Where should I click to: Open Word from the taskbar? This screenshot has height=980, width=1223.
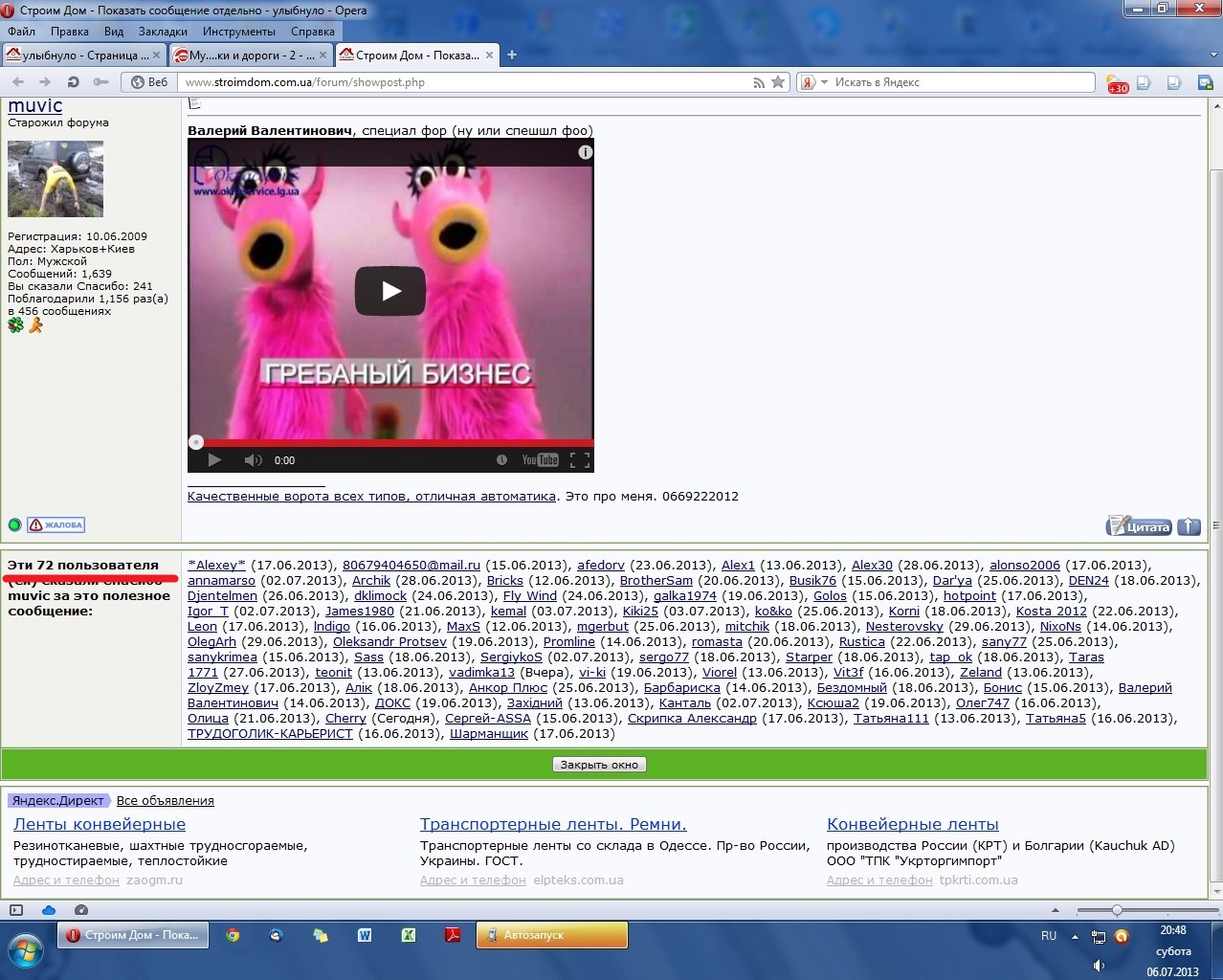pos(365,935)
